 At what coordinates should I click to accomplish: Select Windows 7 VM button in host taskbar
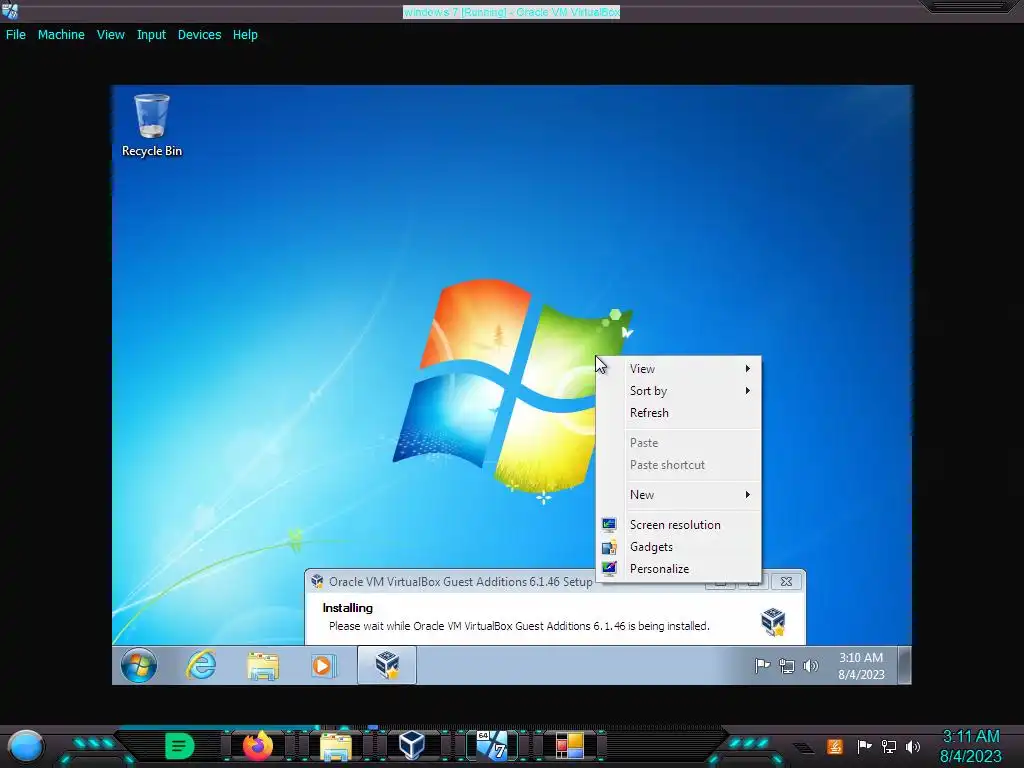(x=492, y=746)
